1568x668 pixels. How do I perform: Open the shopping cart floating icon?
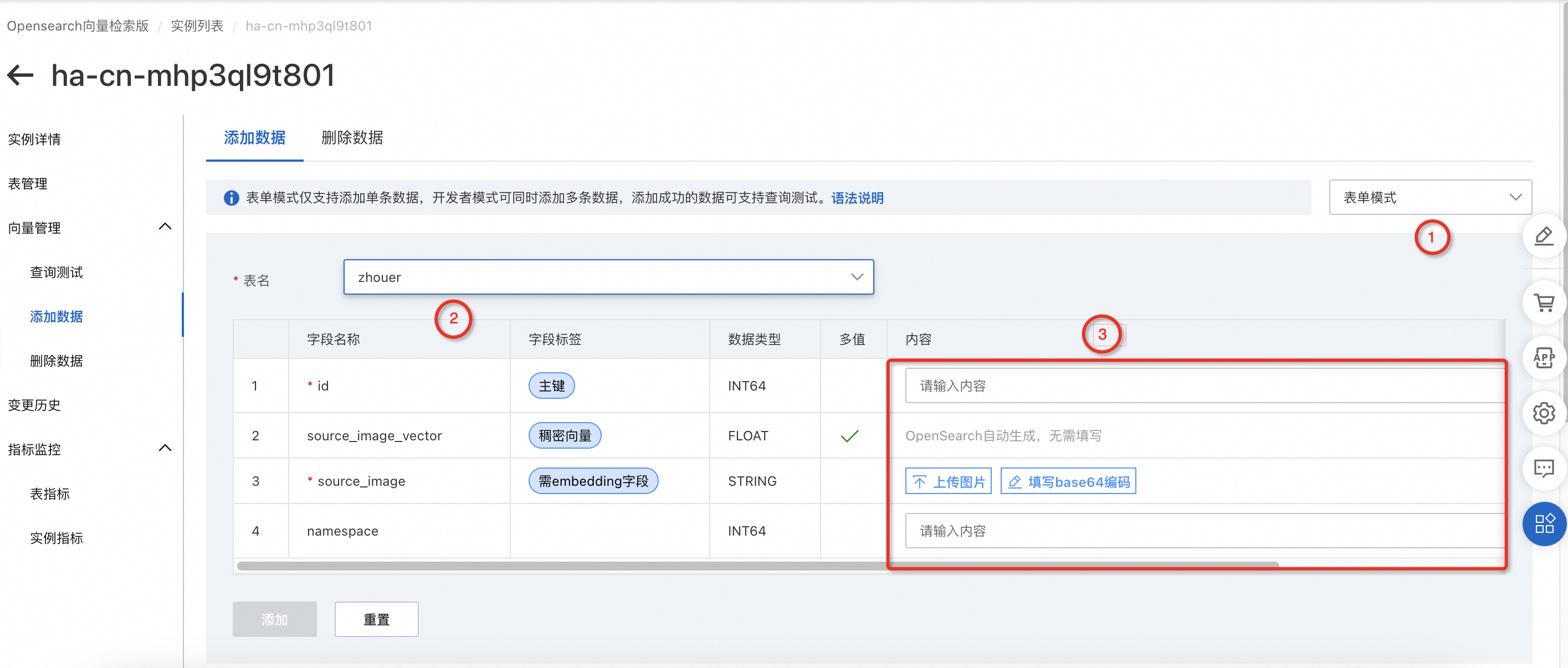click(x=1543, y=302)
